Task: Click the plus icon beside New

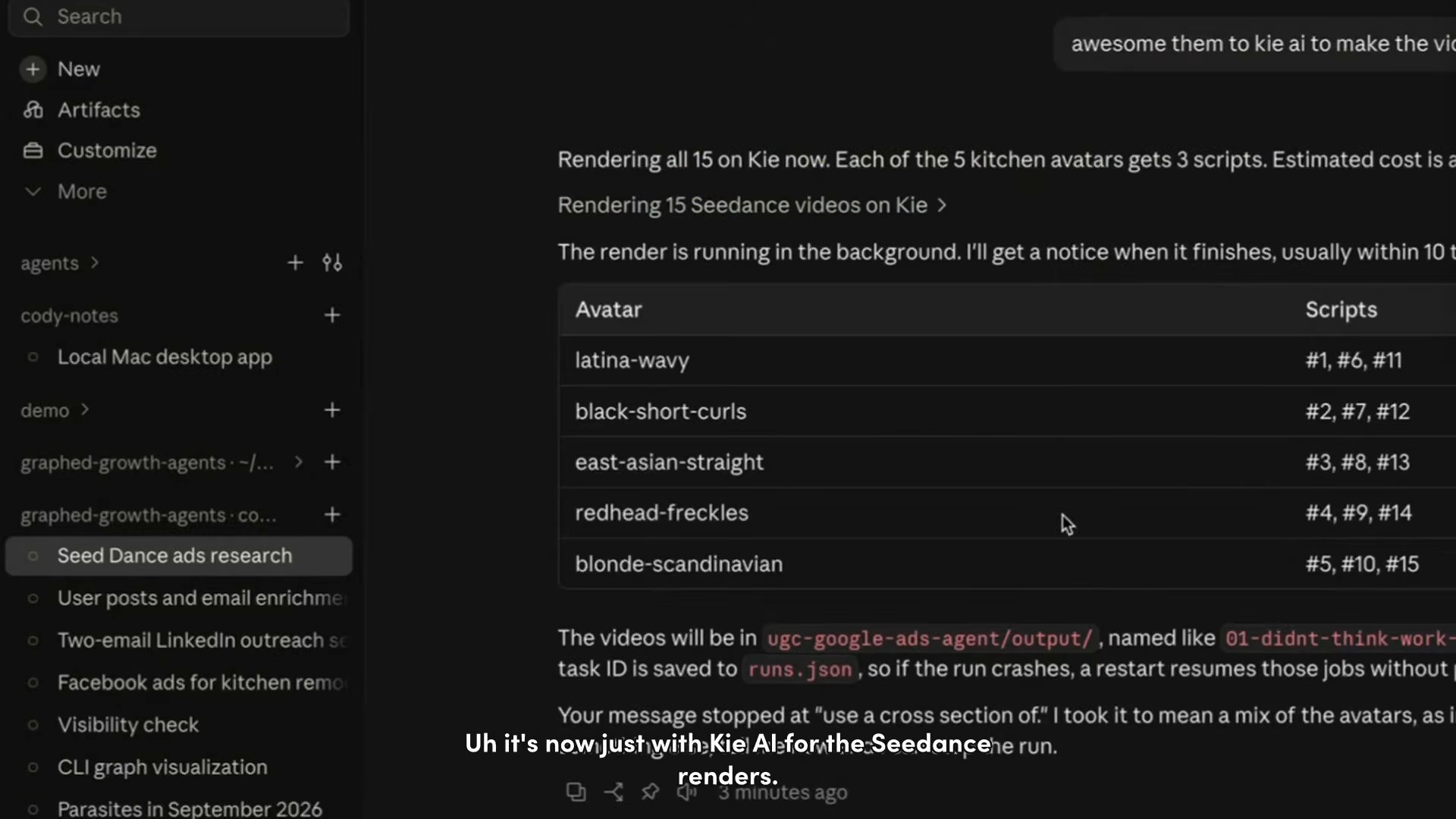Action: (33, 69)
